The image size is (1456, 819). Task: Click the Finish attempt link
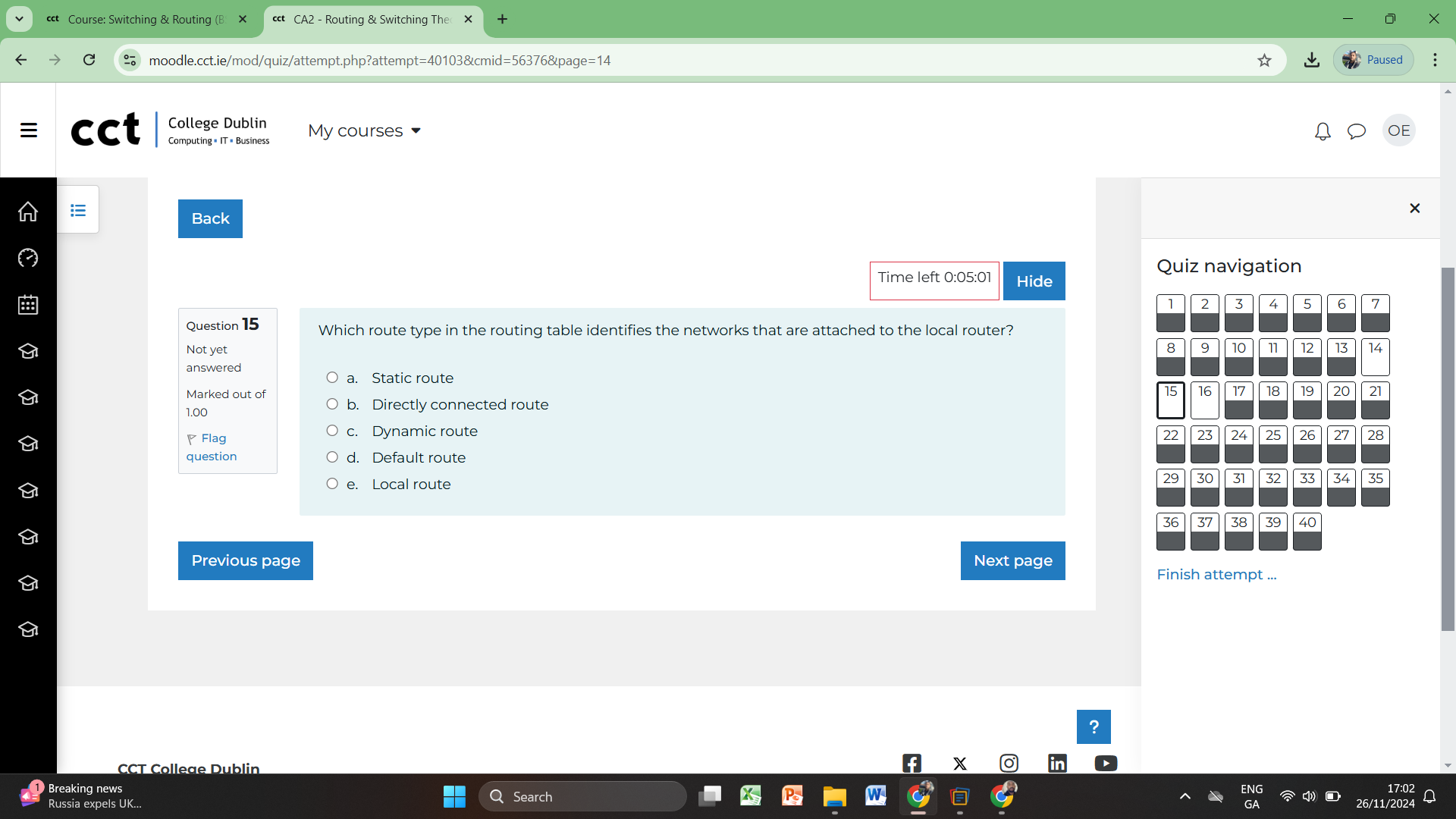[x=1216, y=574]
